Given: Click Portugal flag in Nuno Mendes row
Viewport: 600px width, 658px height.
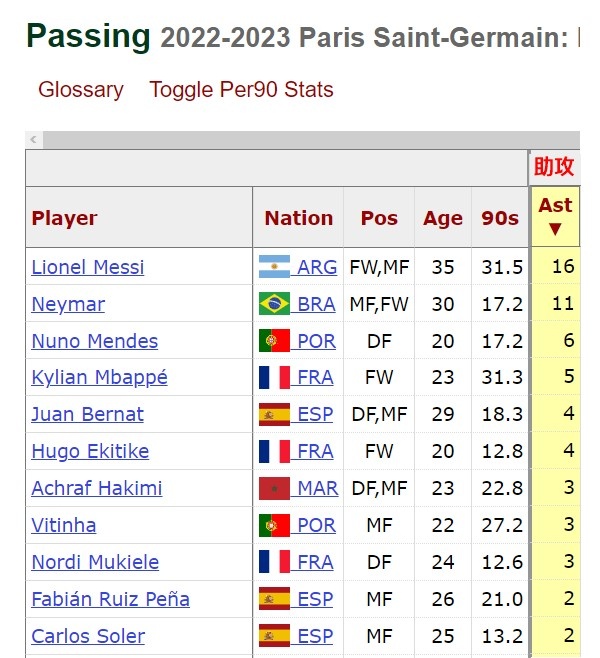Looking at the screenshot, I should [x=274, y=341].
